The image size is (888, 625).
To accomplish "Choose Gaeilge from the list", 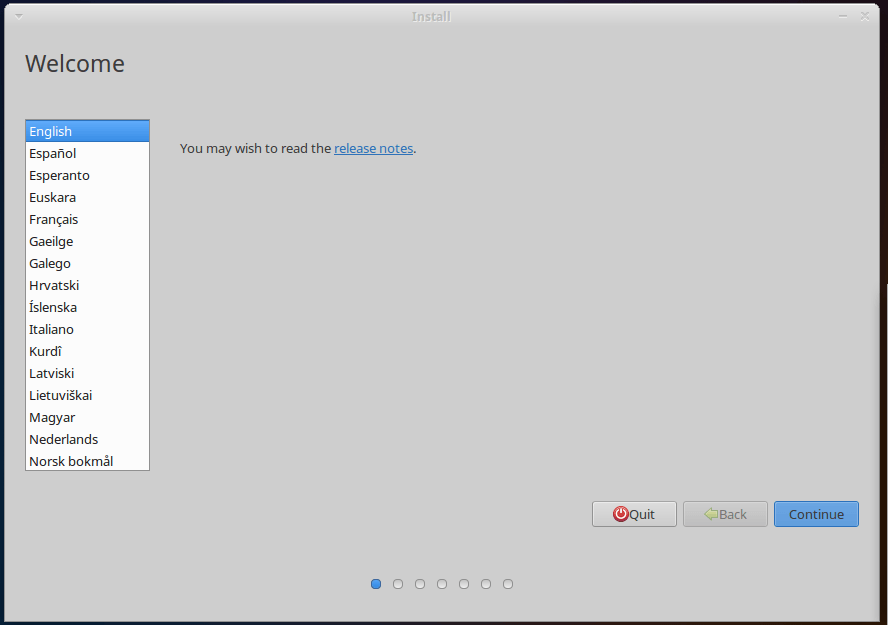I will pyautogui.click(x=87, y=242).
